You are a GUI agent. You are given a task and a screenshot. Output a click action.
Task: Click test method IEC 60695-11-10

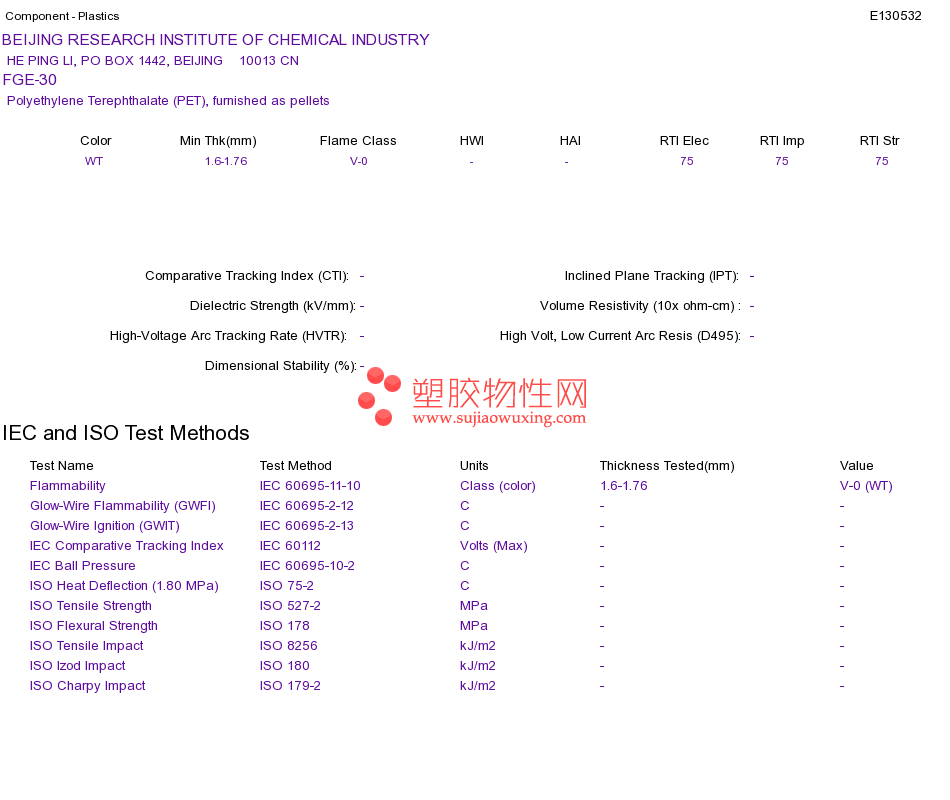coord(310,486)
